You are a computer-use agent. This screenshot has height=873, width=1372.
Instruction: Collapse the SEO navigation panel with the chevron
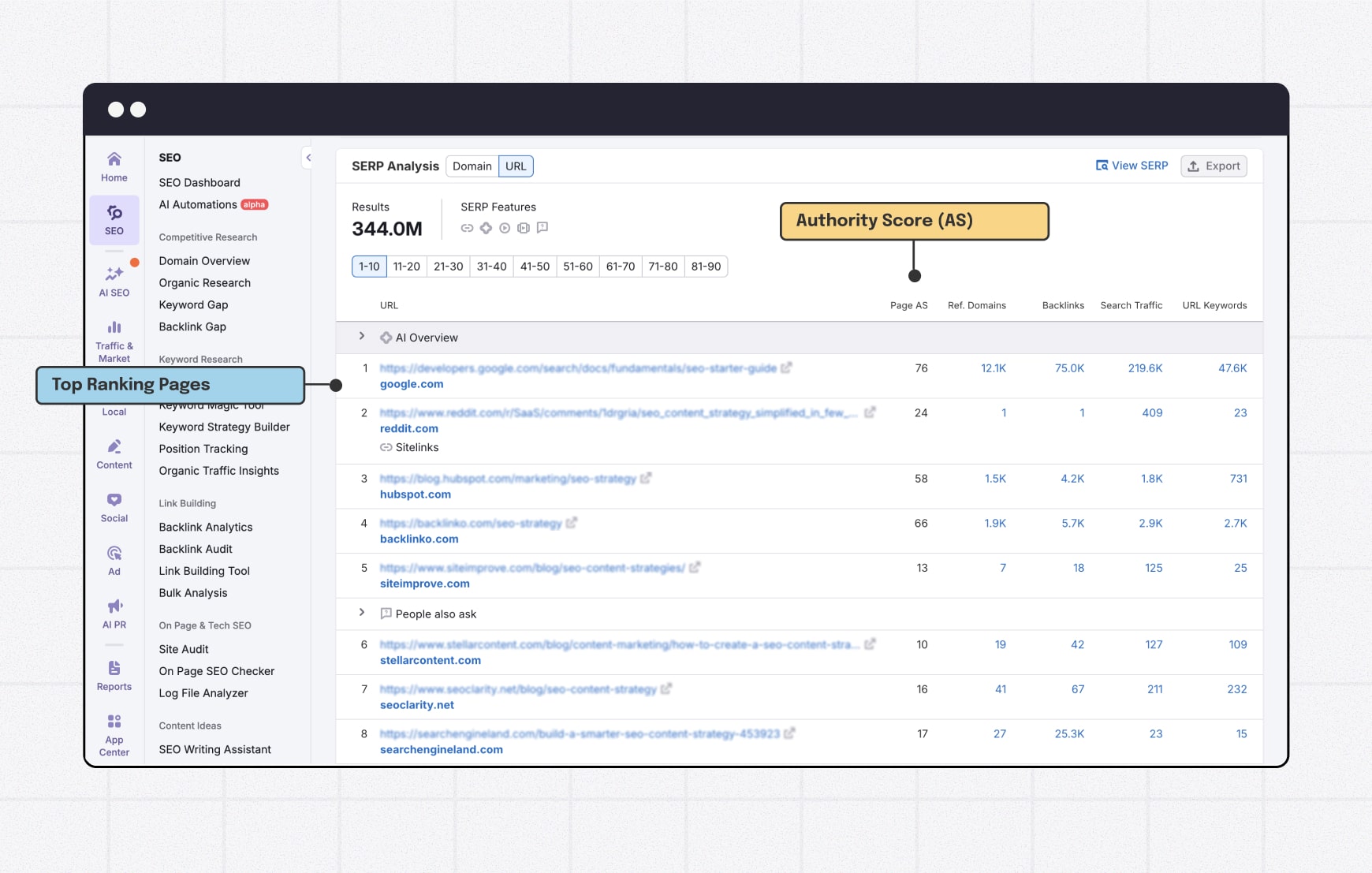point(308,158)
